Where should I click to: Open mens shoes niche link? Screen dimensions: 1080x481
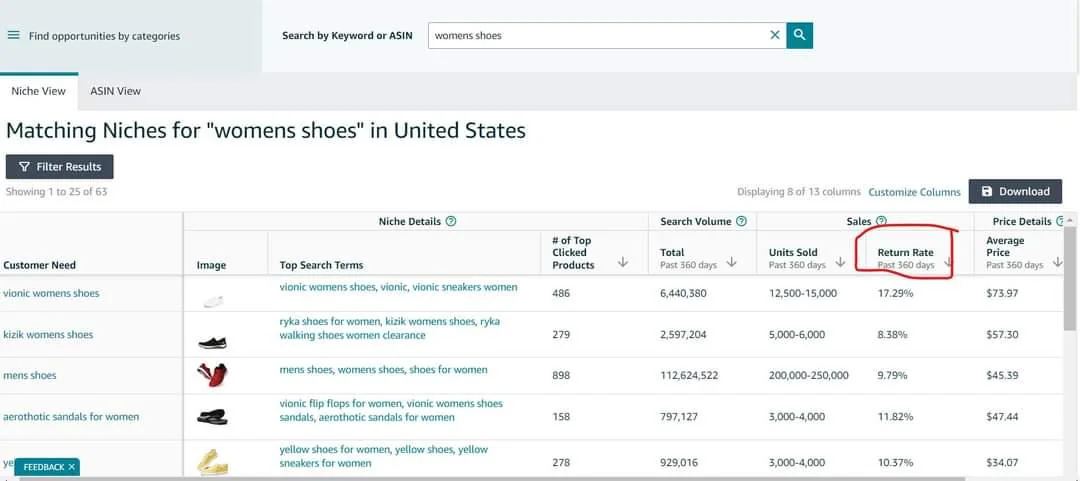30,376
